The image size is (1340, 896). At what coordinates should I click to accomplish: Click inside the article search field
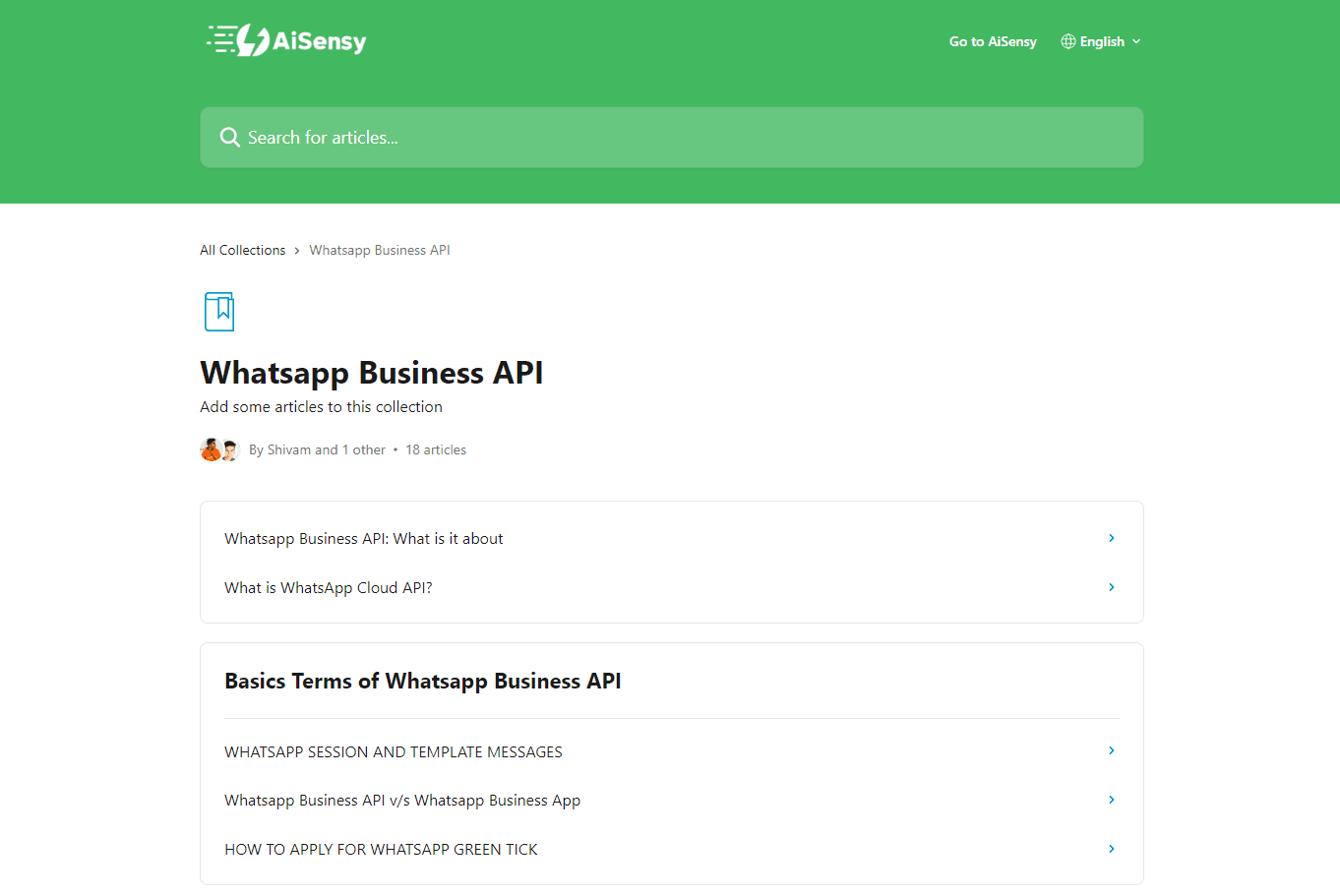coord(672,137)
